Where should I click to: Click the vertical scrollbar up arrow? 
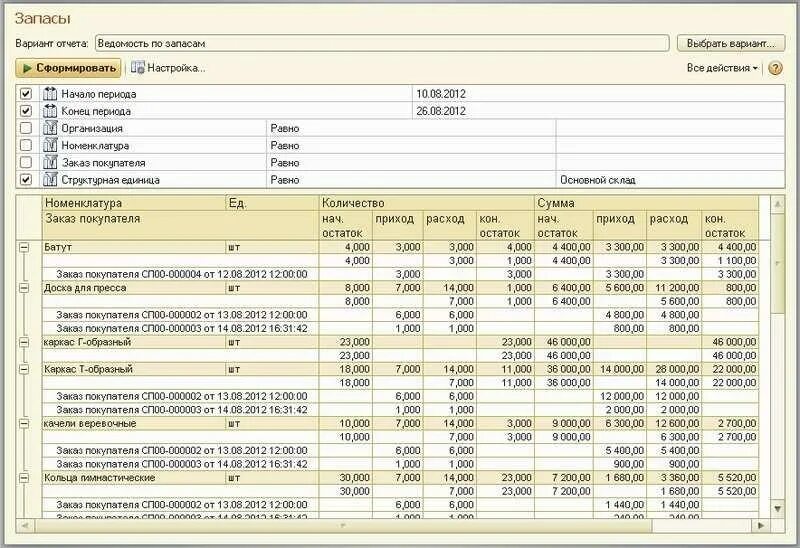point(778,205)
